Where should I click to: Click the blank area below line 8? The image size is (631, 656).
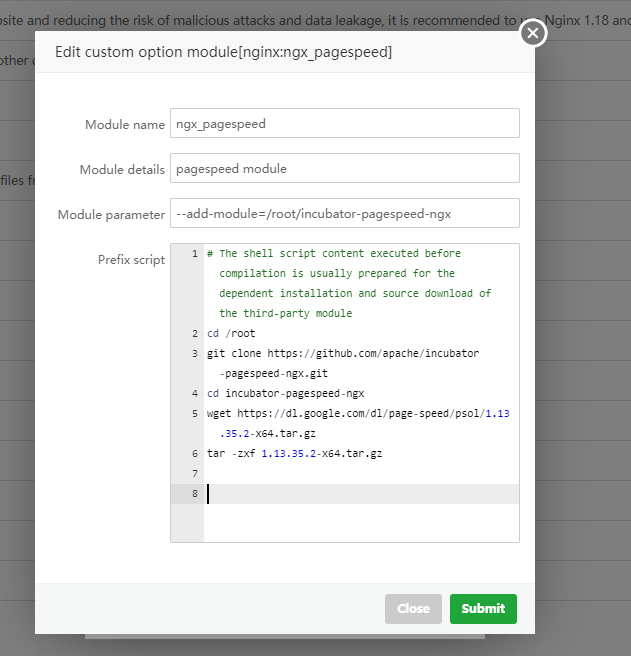[360, 522]
